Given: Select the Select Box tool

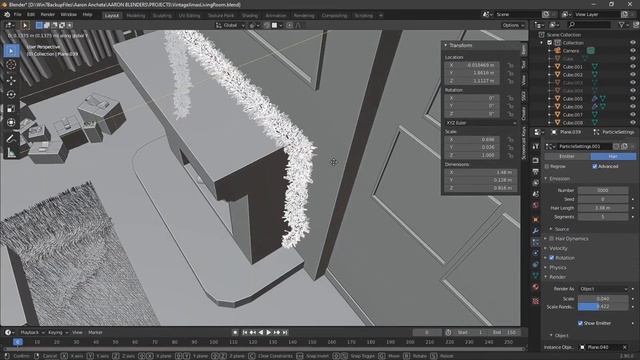Looking at the screenshot, I should point(11,51).
